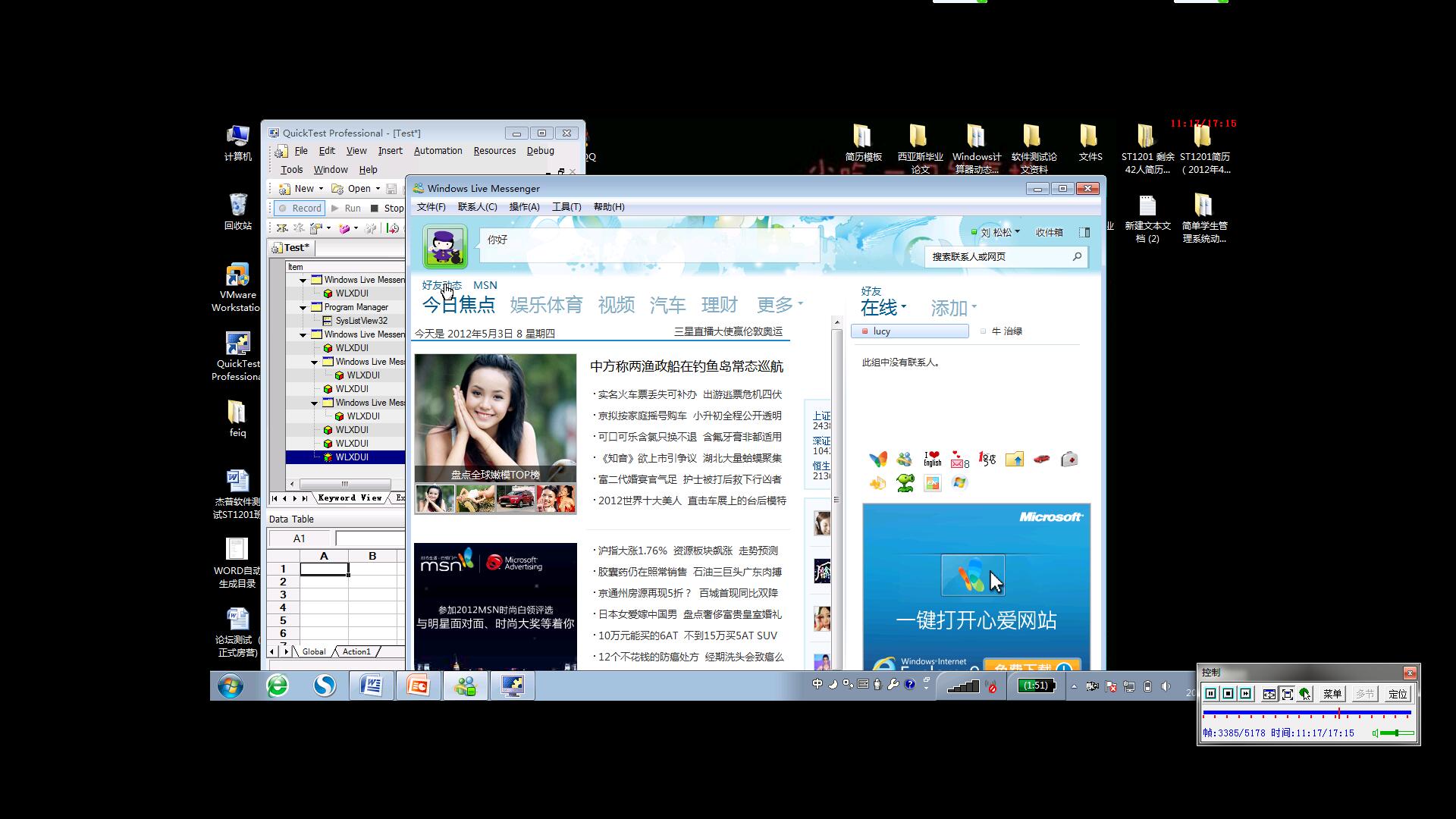Open the Automation menu in QuickTest
Image resolution: width=1456 pixels, height=819 pixels.
438,151
